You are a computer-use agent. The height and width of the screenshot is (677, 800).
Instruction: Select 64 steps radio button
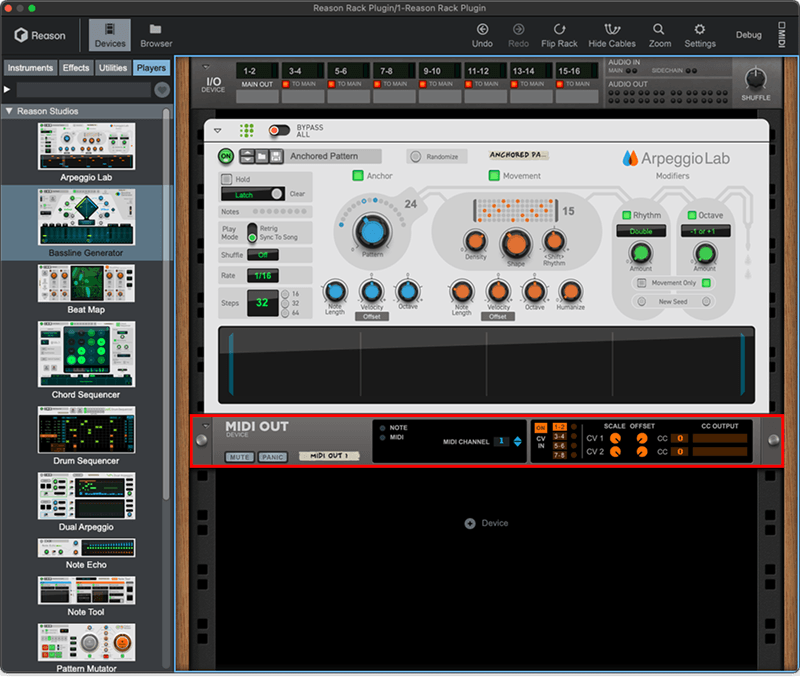(x=285, y=313)
